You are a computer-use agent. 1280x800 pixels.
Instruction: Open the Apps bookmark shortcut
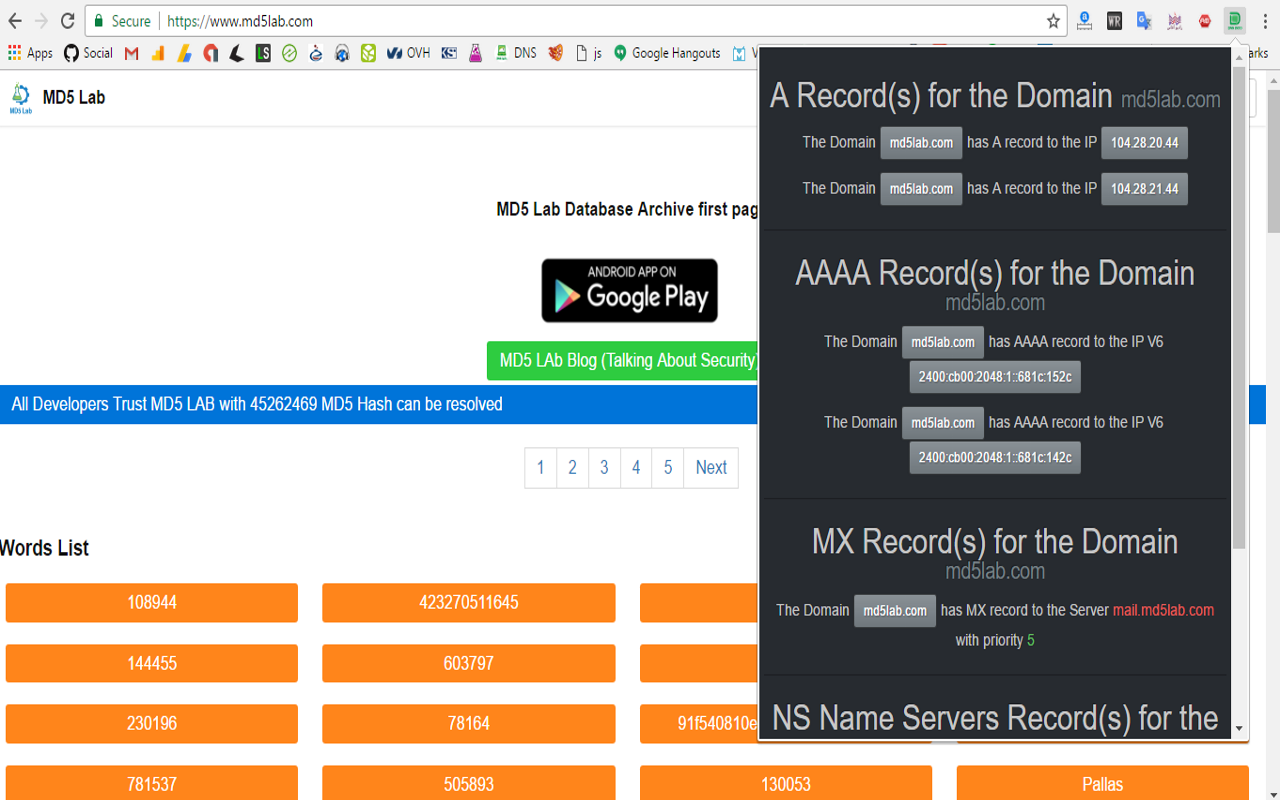[x=30, y=53]
